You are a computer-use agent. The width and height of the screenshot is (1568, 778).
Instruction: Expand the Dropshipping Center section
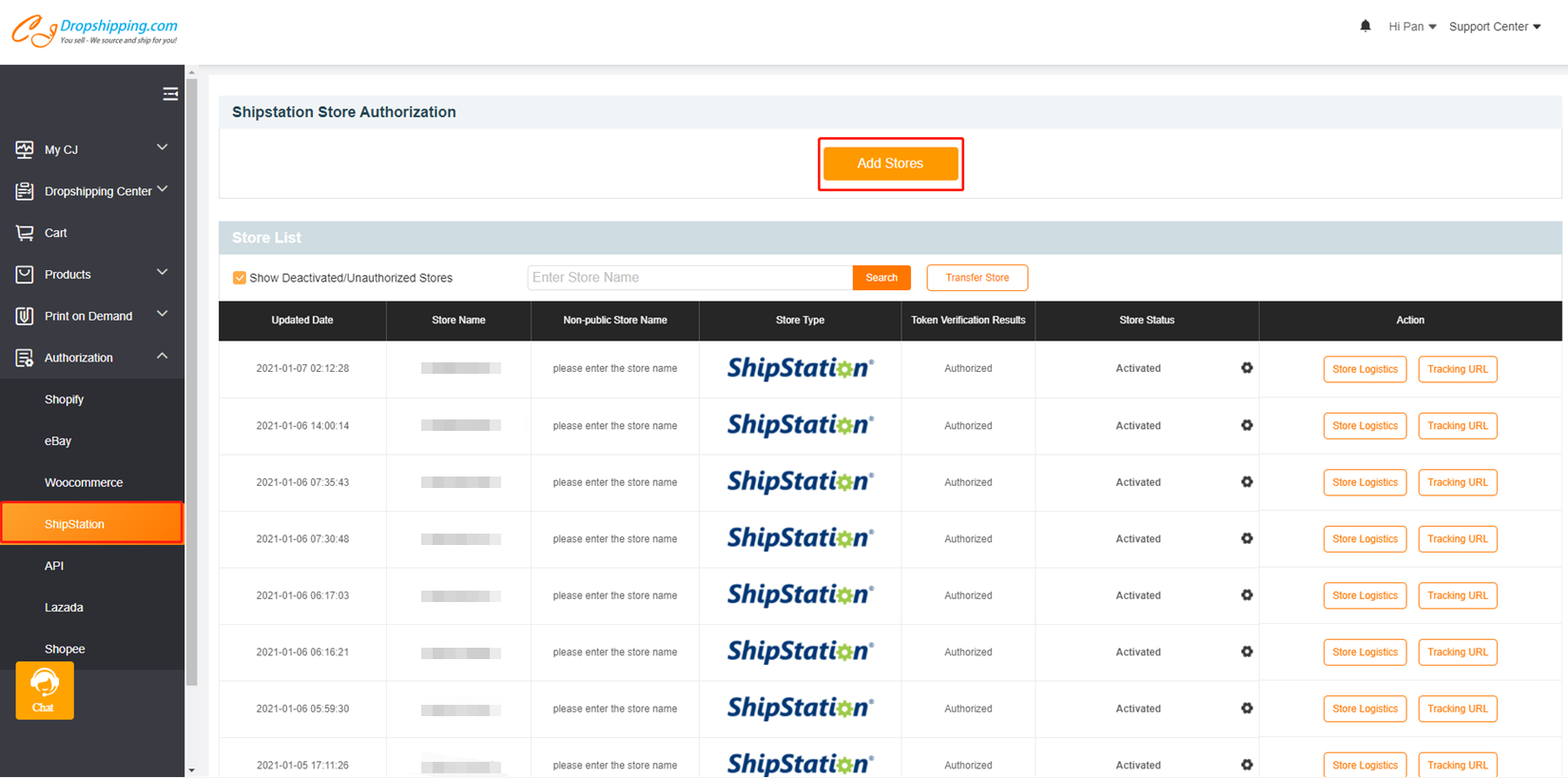[x=91, y=191]
